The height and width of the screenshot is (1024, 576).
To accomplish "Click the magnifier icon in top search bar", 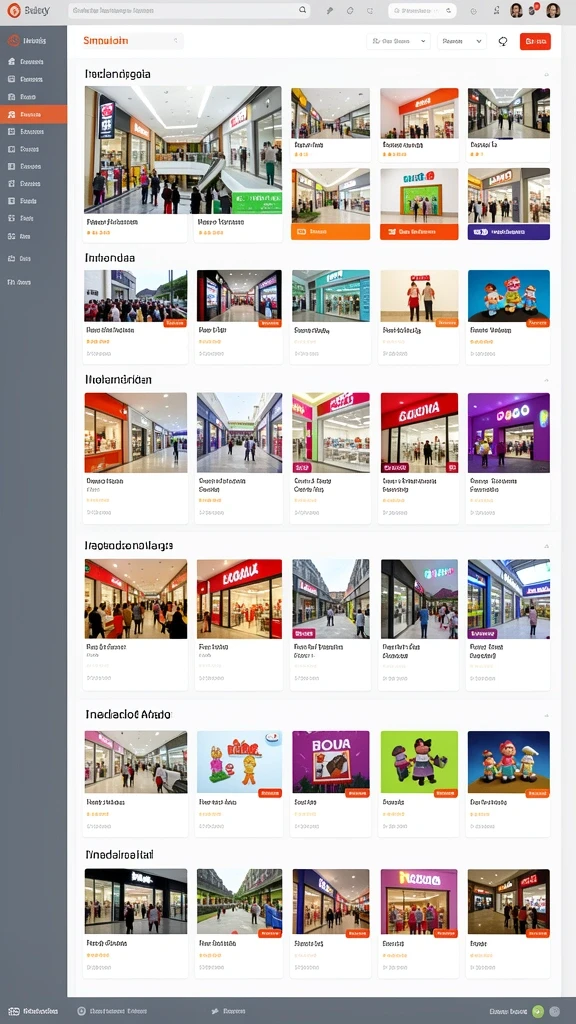I will click(x=302, y=10).
